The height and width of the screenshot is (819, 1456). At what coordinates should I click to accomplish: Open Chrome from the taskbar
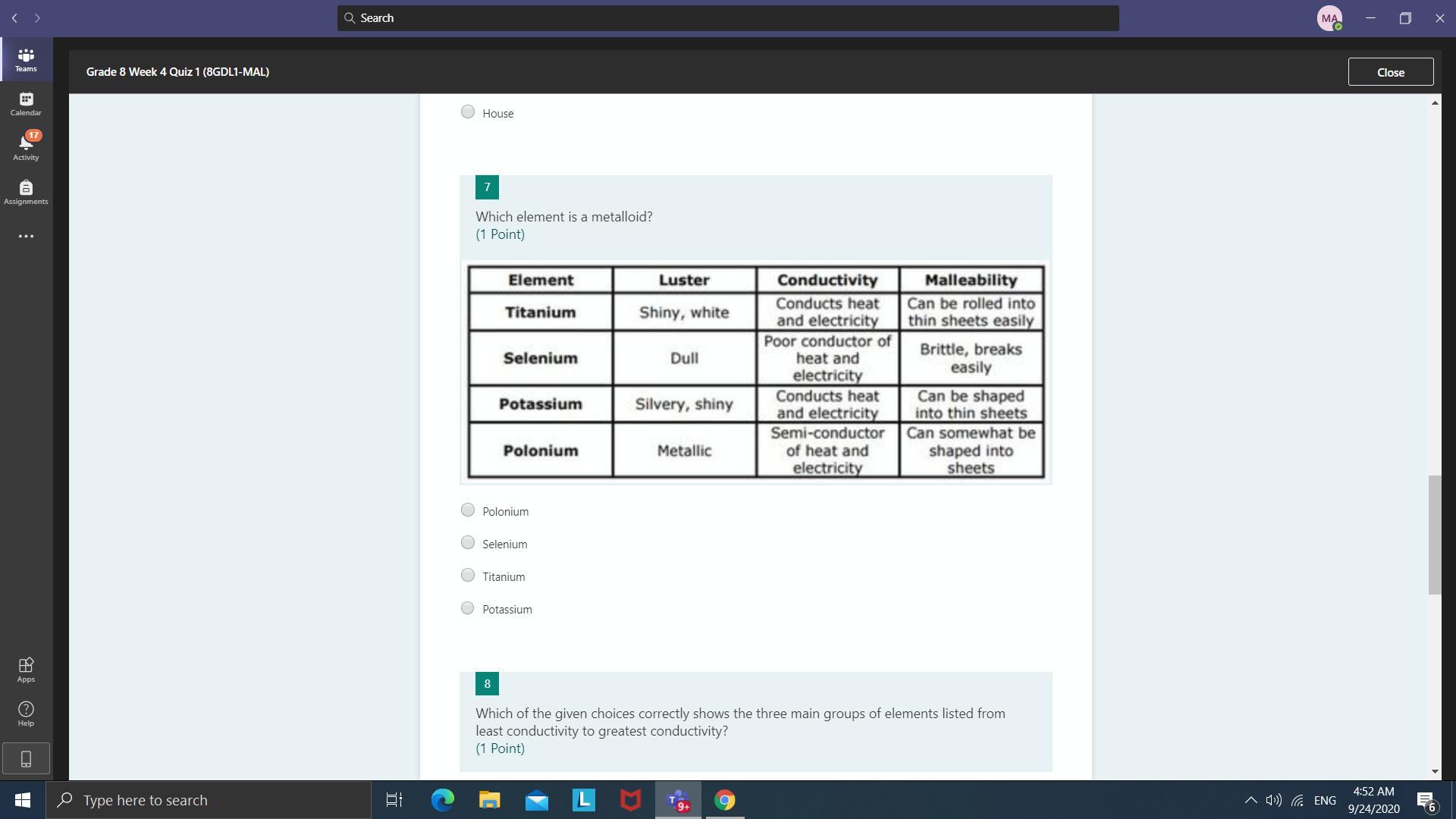724,800
